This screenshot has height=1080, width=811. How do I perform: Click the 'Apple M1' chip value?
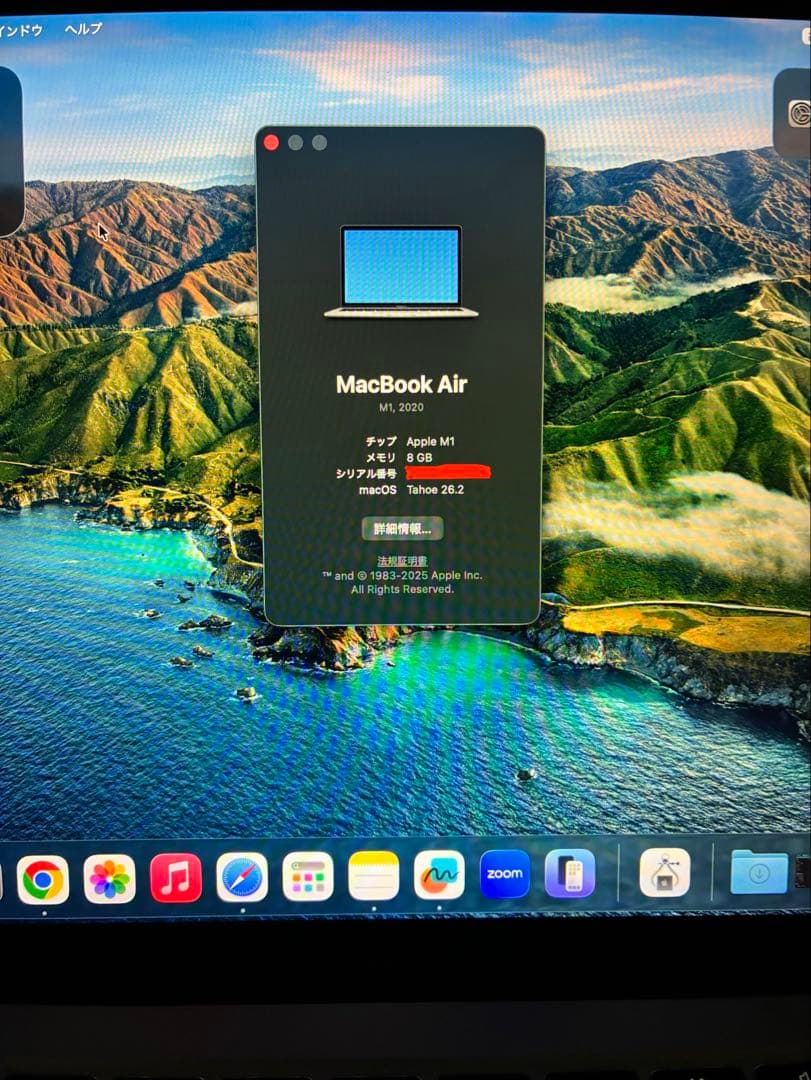431,442
